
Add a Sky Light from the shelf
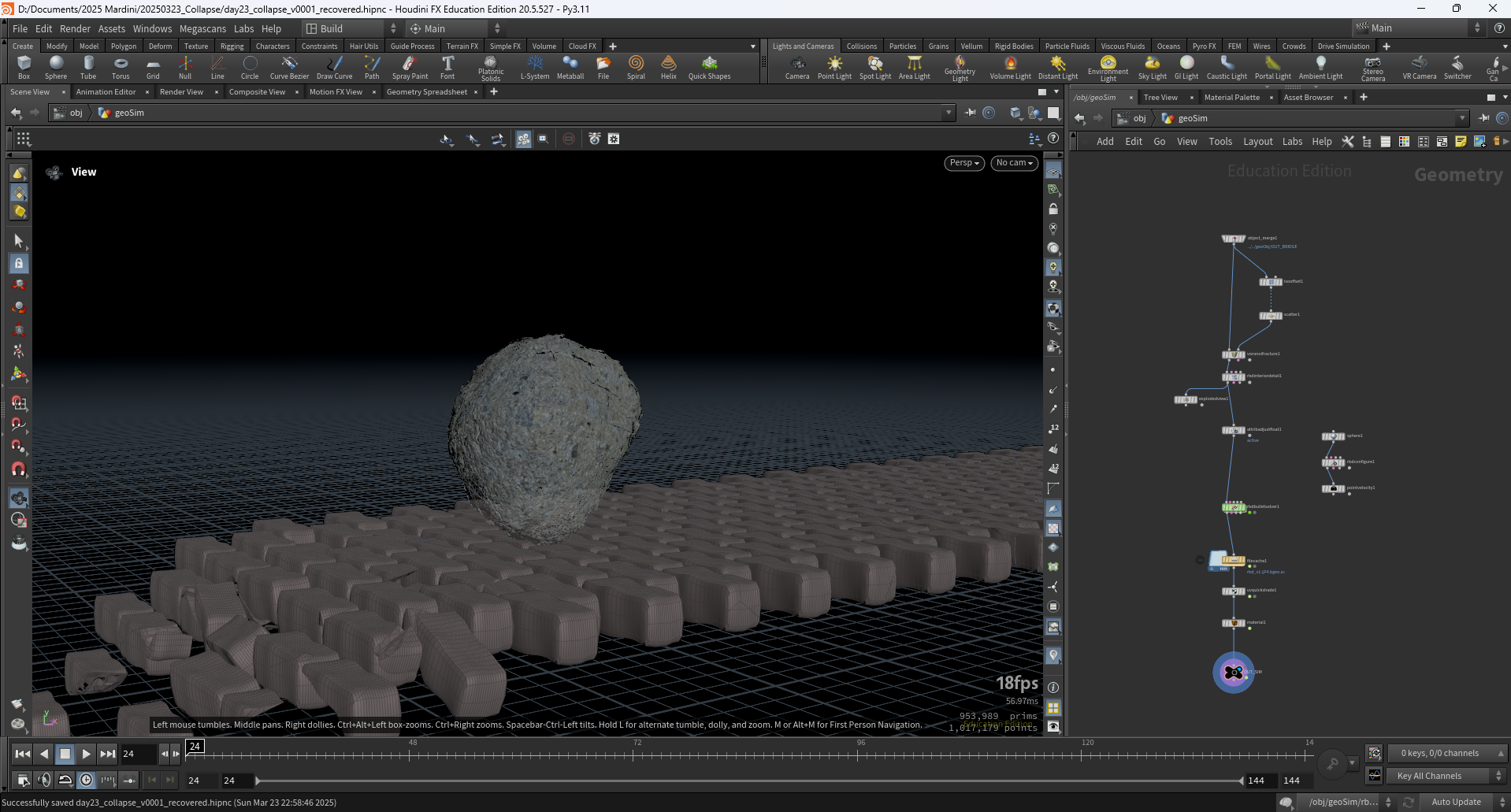1153,68
